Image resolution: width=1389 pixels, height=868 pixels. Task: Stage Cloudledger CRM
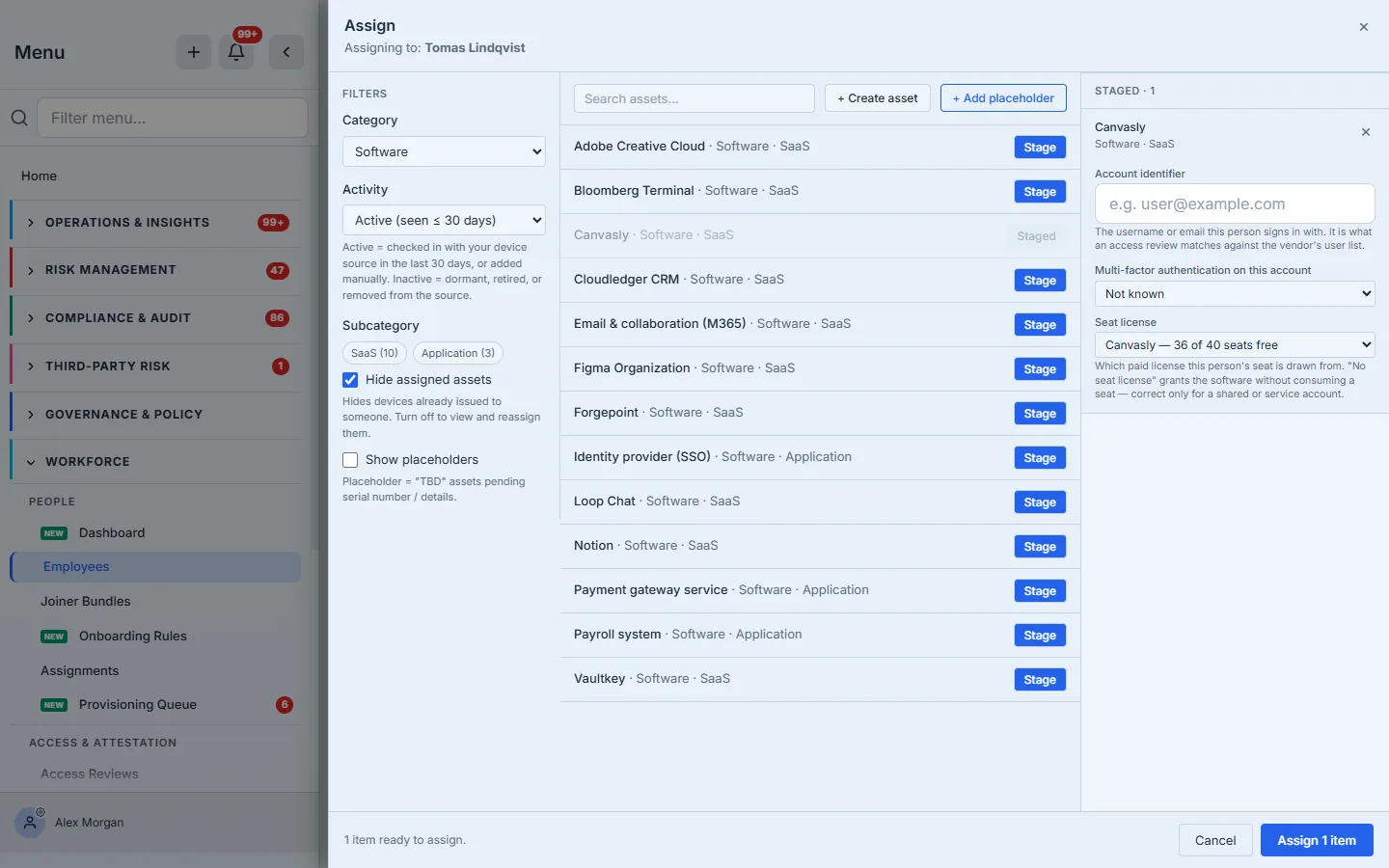tap(1040, 281)
